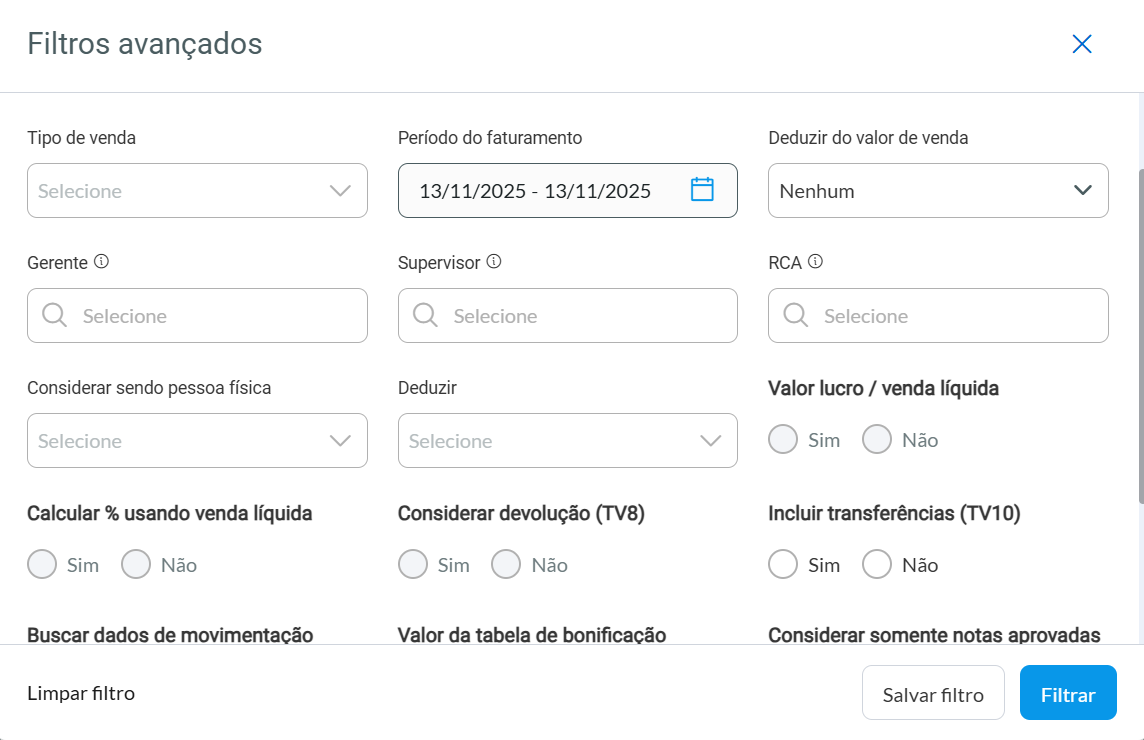Open the billing period calendar icon
The image size is (1144, 740).
tap(702, 189)
